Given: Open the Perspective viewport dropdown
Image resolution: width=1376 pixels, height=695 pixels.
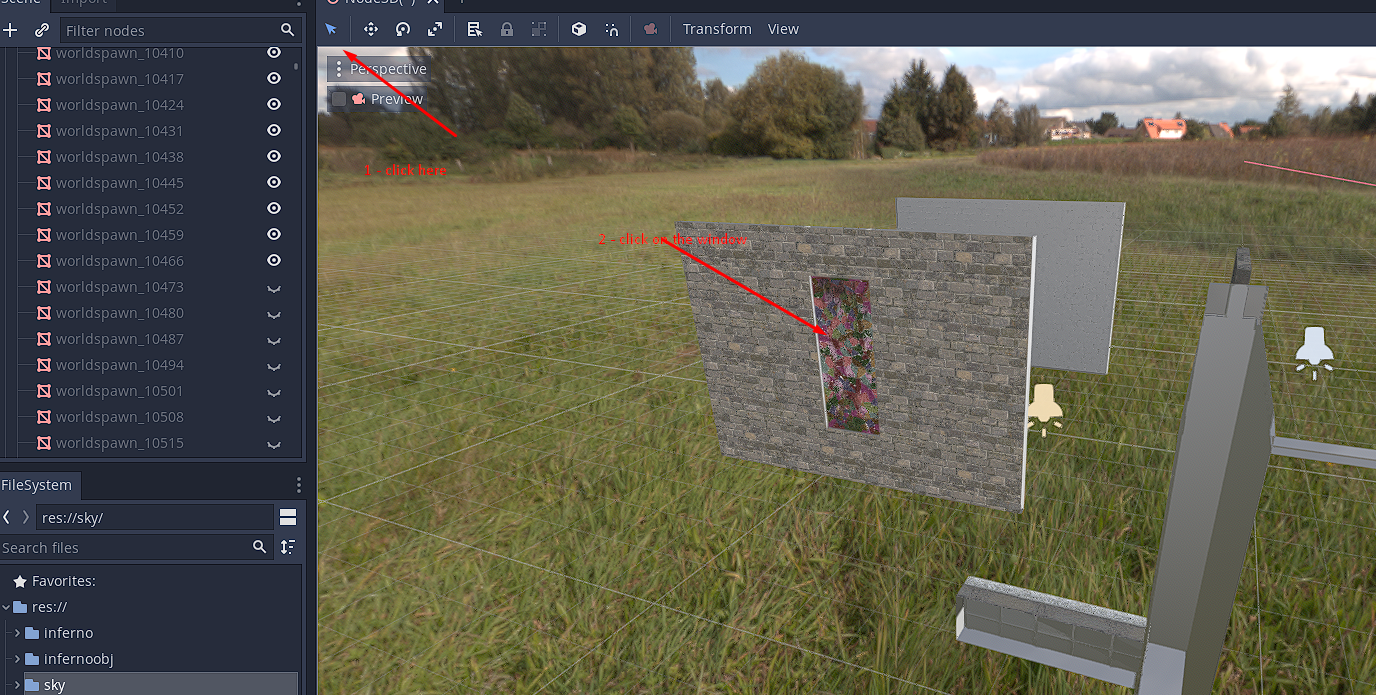Looking at the screenshot, I should point(389,69).
